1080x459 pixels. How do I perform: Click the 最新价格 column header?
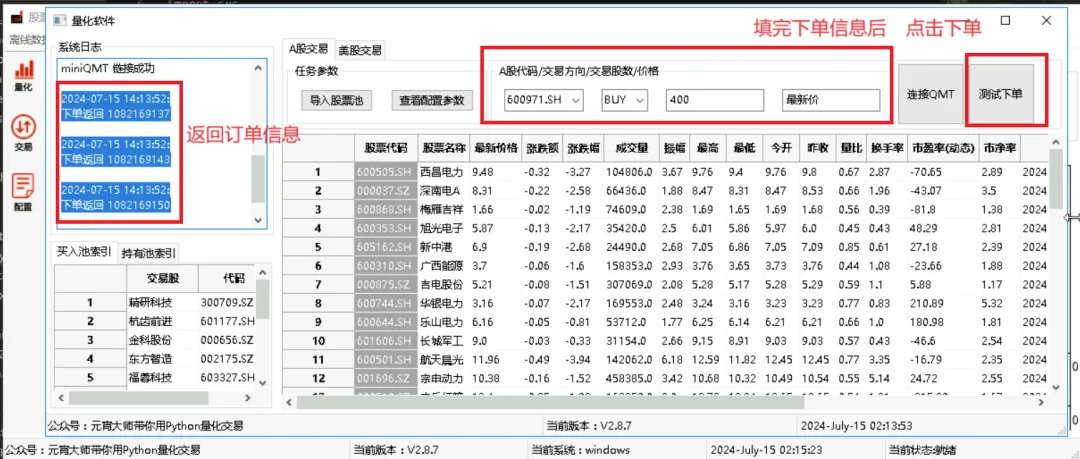pyautogui.click(x=495, y=147)
